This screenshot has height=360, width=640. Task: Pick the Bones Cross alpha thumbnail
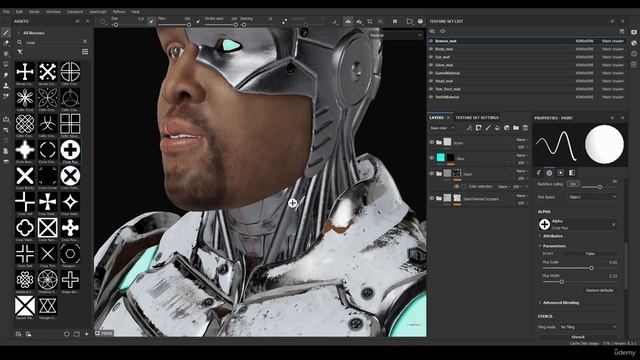pos(25,72)
